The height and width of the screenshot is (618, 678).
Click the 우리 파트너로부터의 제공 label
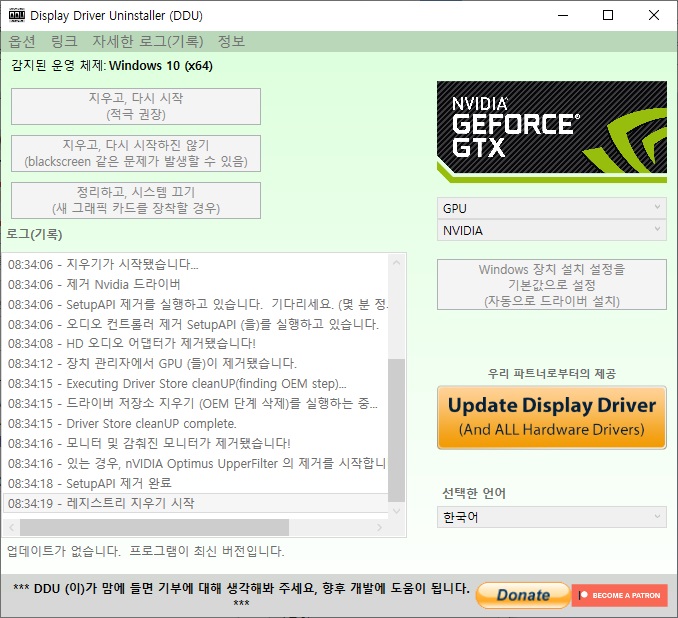pyautogui.click(x=552, y=373)
